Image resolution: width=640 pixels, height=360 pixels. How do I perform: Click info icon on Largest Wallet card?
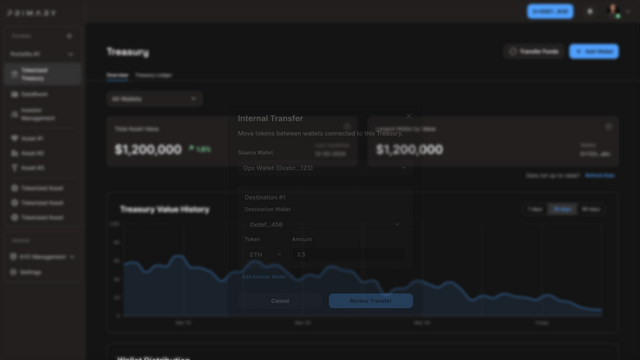pos(608,127)
